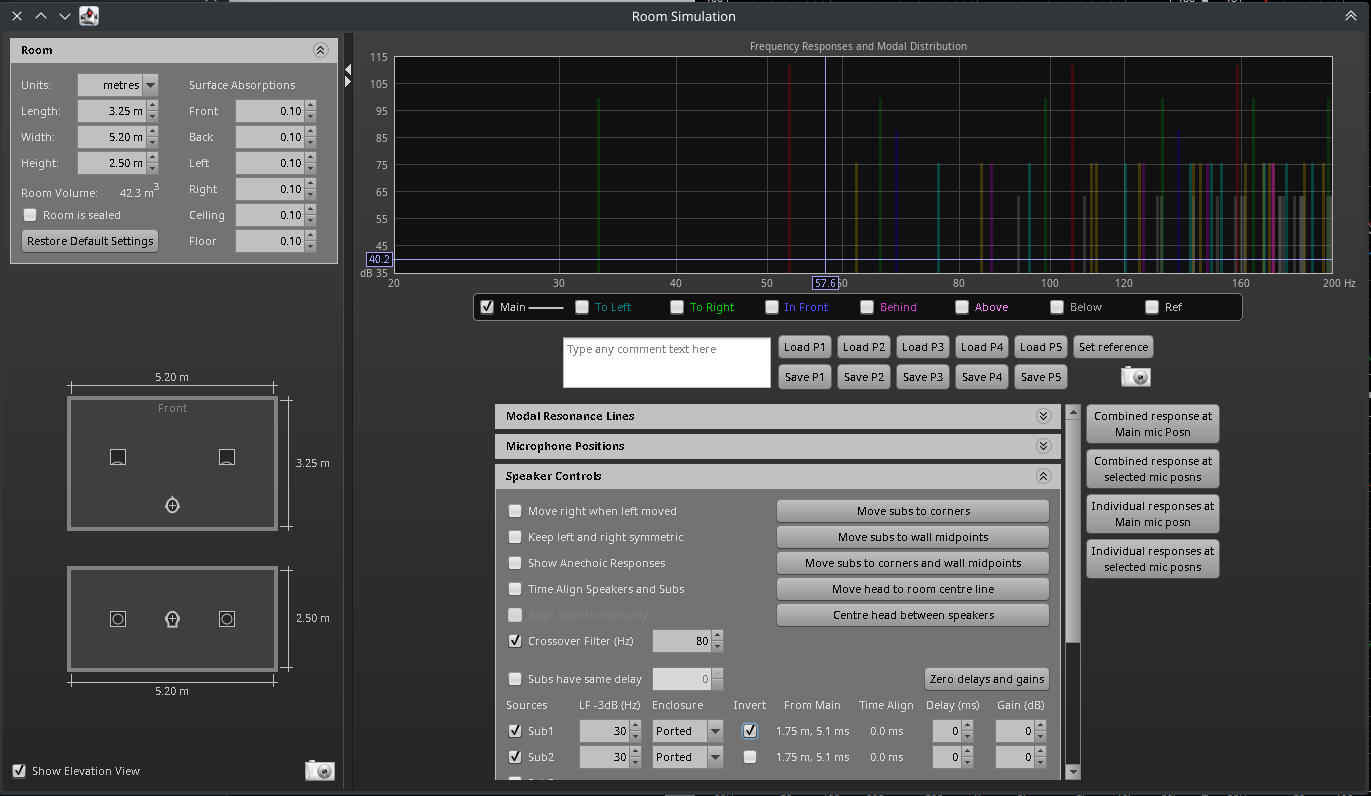This screenshot has height=796, width=1371.
Task: Click Centre head between speakers
Action: tap(913, 615)
